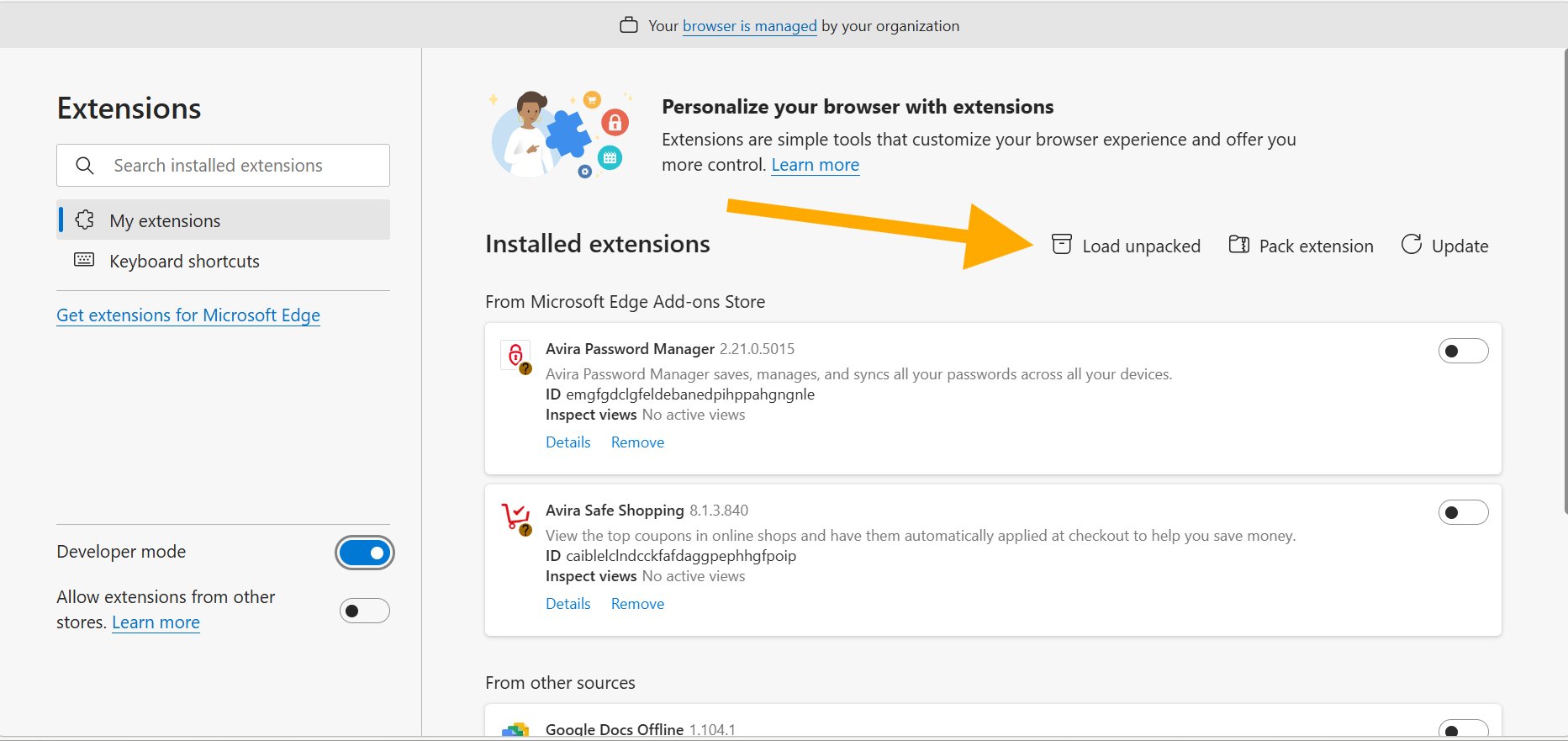This screenshot has width=1568, height=741.
Task: Click the Avira Safe Shopping version 8.1.3.840
Action: coord(719,511)
